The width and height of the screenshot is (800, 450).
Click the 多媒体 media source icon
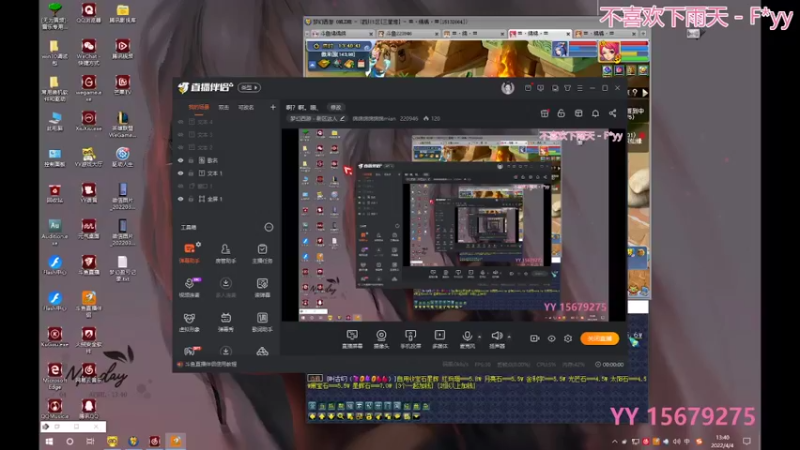[x=439, y=339]
